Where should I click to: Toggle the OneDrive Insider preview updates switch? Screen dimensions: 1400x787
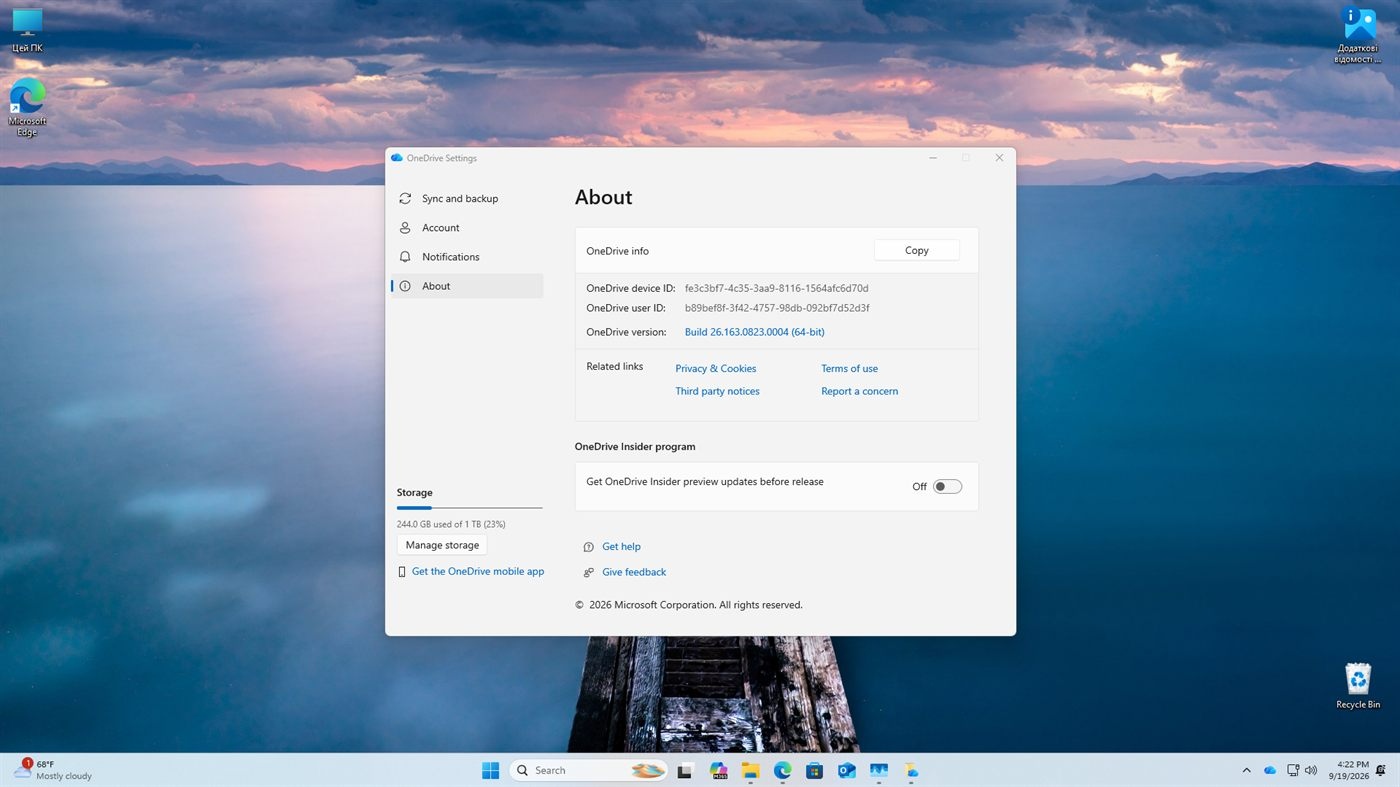pyautogui.click(x=947, y=487)
